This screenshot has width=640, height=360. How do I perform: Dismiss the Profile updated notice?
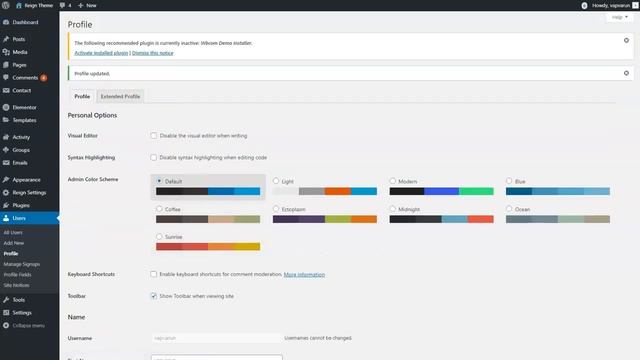626,73
